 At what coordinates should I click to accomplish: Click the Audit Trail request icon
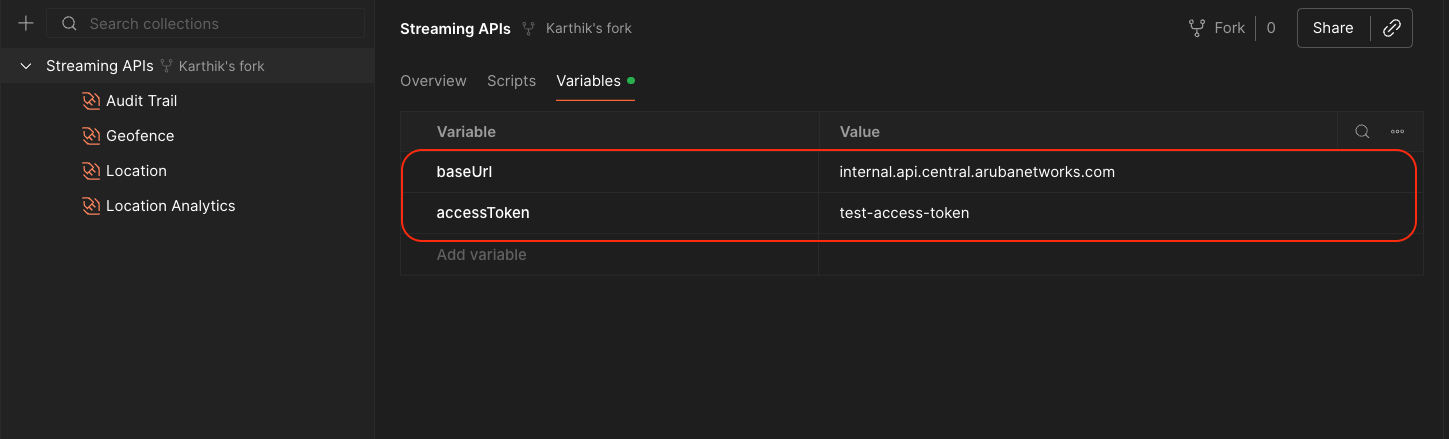(x=91, y=101)
